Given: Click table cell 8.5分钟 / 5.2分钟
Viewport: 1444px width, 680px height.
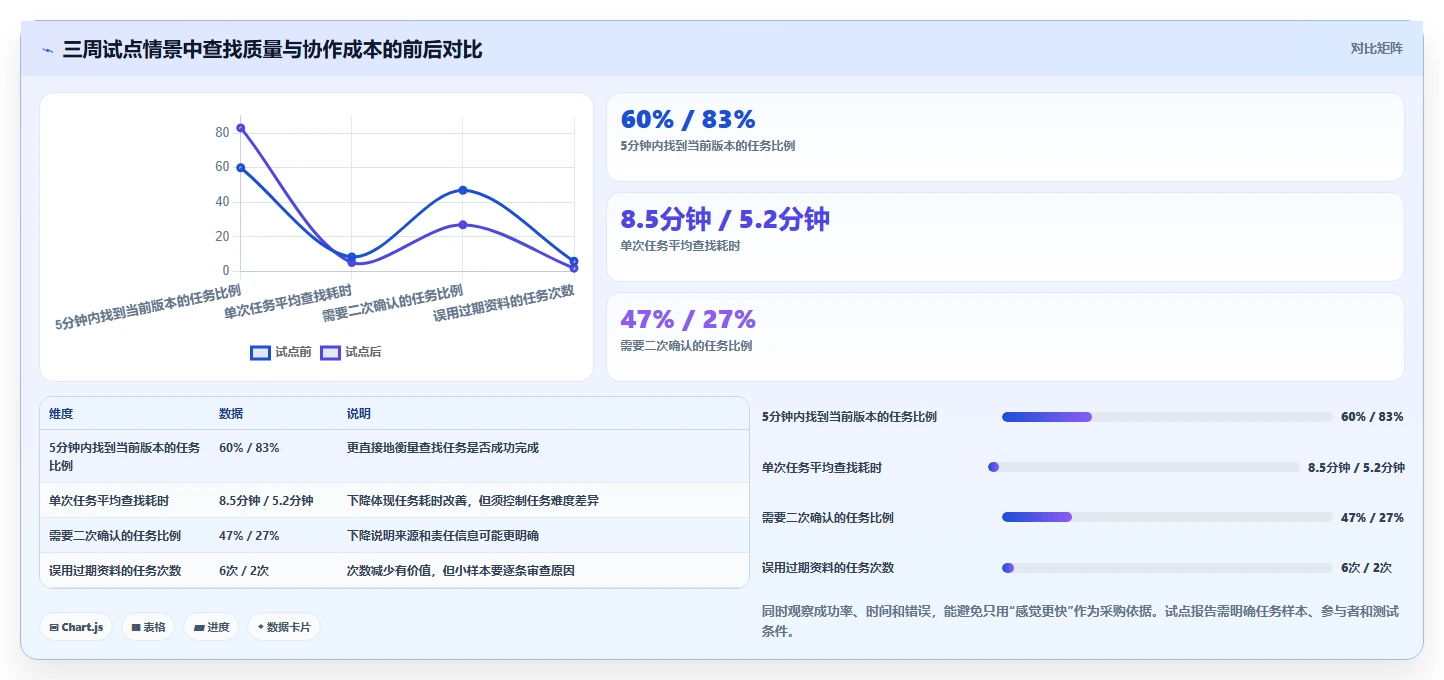Looking at the screenshot, I should click(x=266, y=501).
